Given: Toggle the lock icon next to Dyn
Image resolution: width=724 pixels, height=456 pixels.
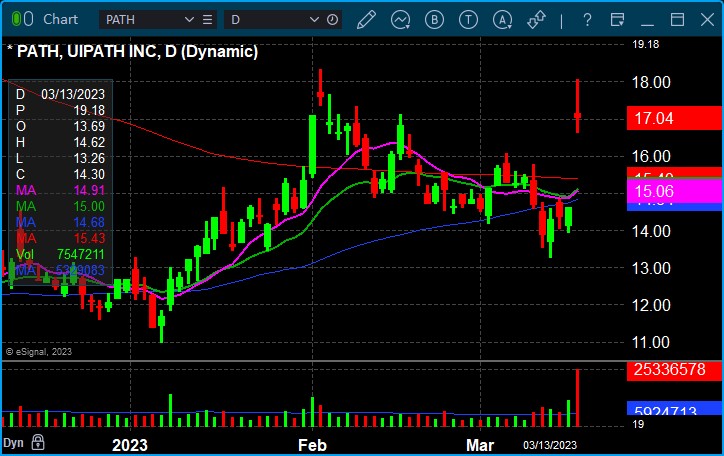Looking at the screenshot, I should click(38, 442).
